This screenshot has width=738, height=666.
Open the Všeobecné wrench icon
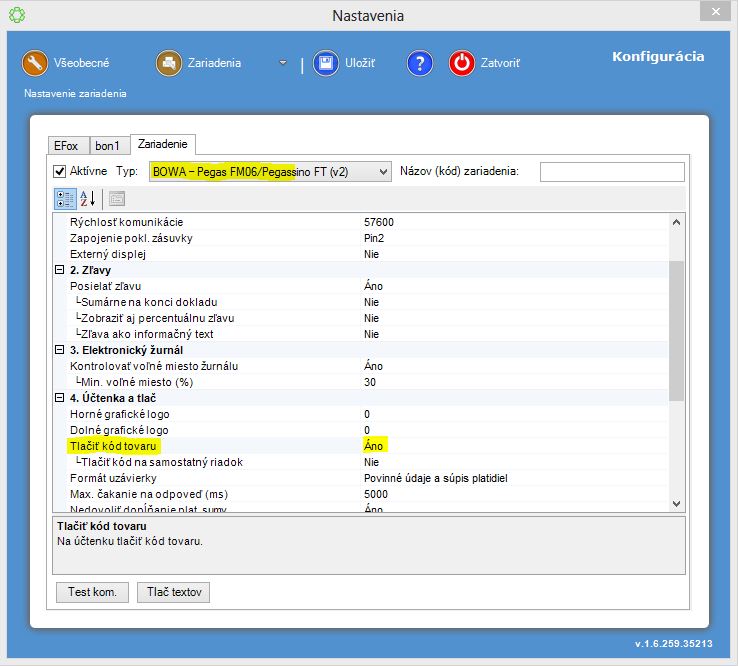(x=34, y=63)
